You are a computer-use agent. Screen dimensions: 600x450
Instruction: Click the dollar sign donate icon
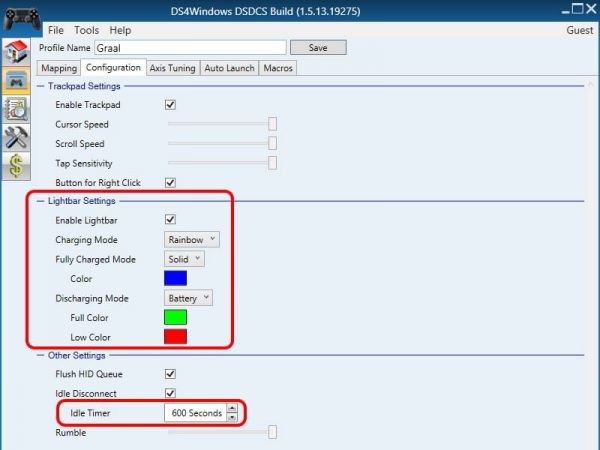pos(16,166)
